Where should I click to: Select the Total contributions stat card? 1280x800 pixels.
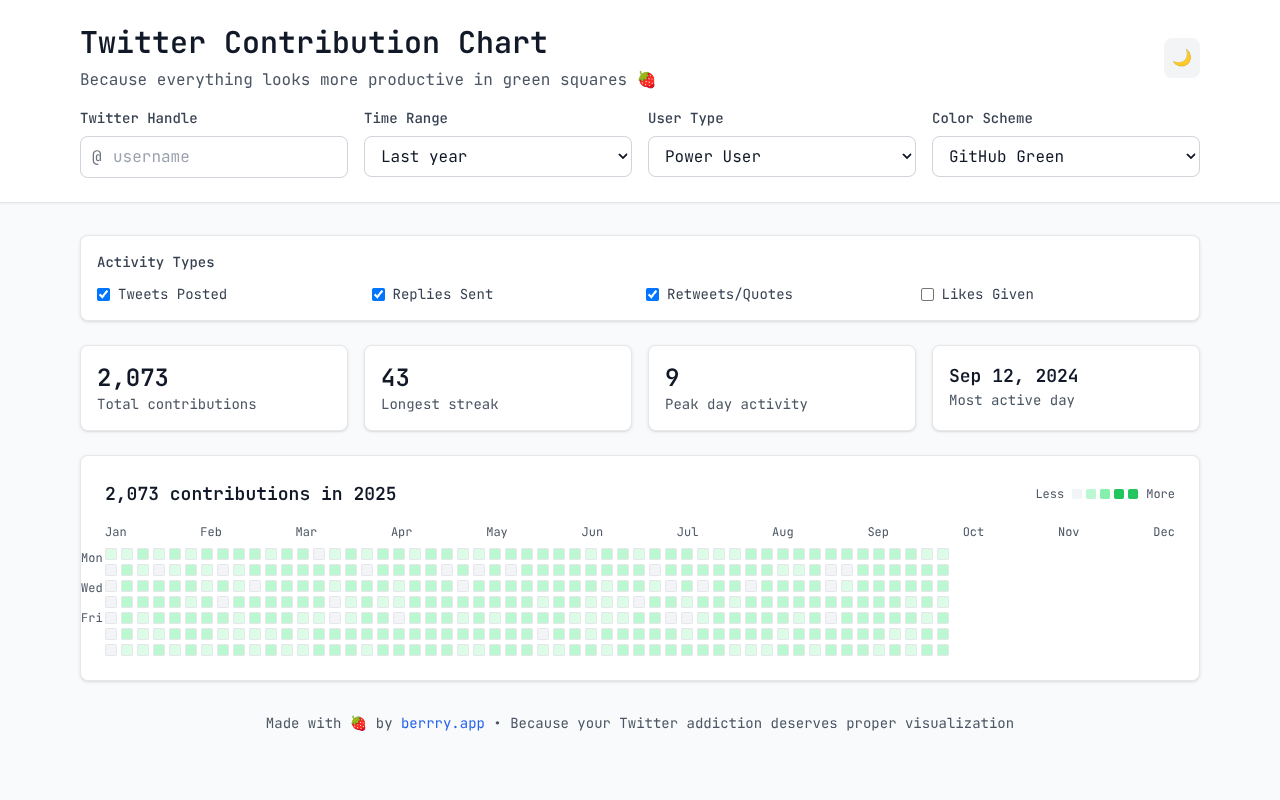(213, 388)
